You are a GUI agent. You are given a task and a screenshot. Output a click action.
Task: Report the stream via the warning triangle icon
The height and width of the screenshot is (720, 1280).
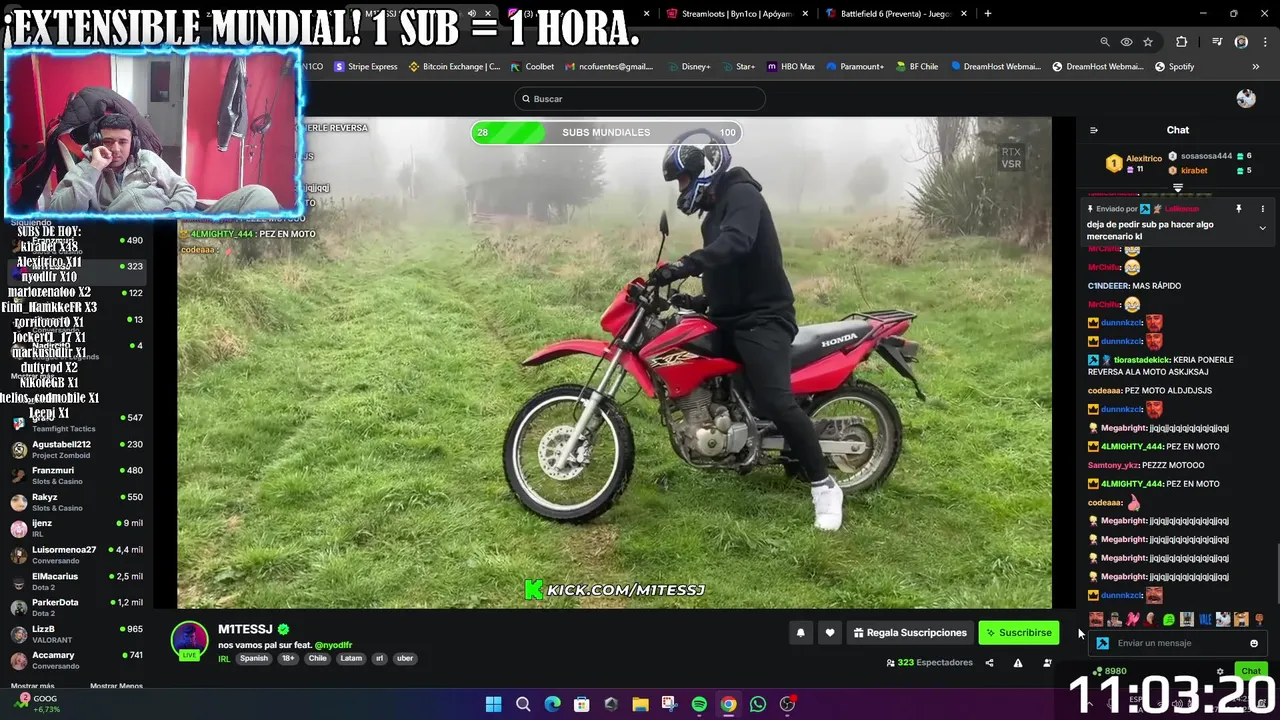pyautogui.click(x=1018, y=663)
